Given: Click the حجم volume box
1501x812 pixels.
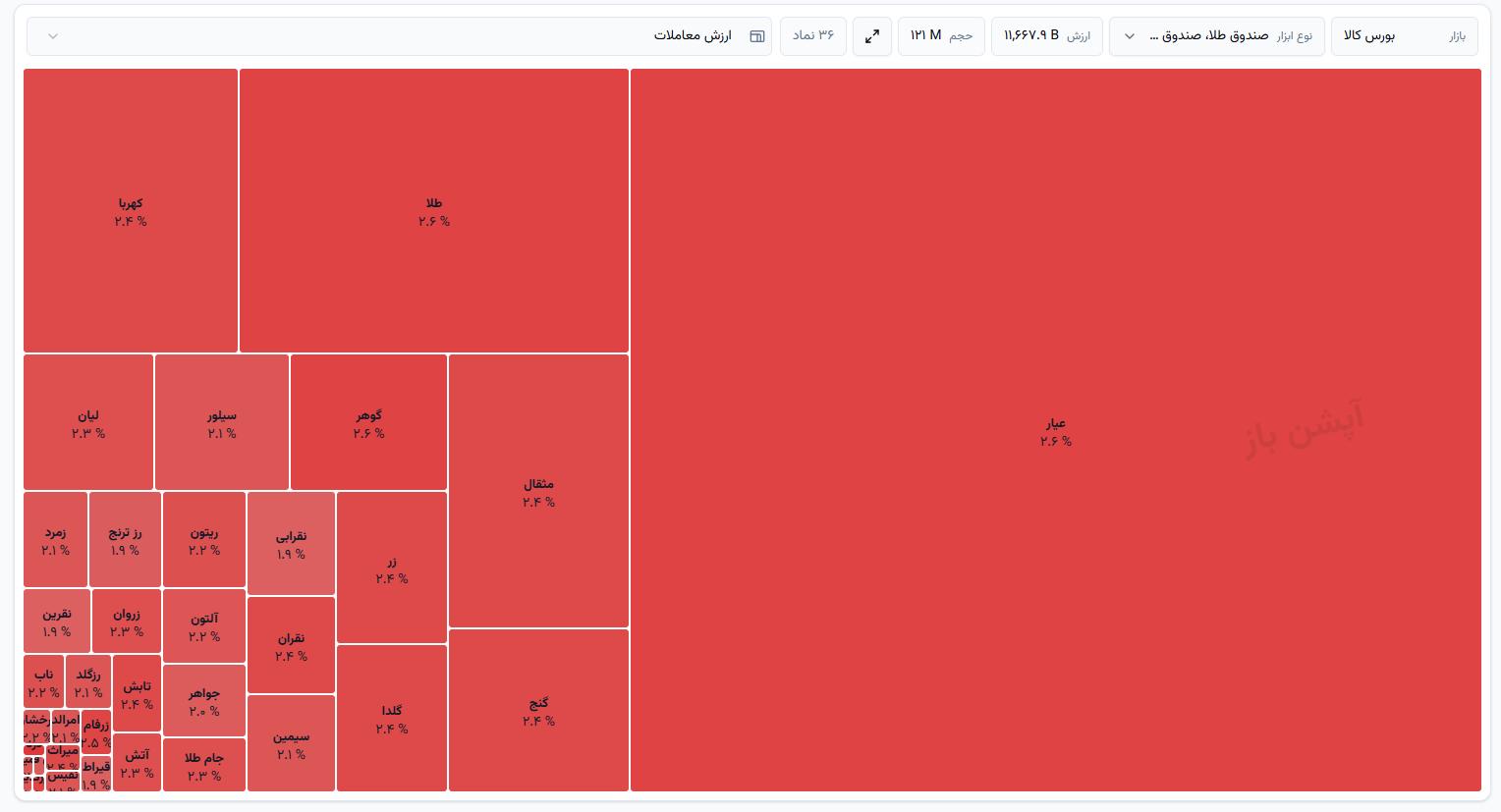Looking at the screenshot, I should coord(941,36).
